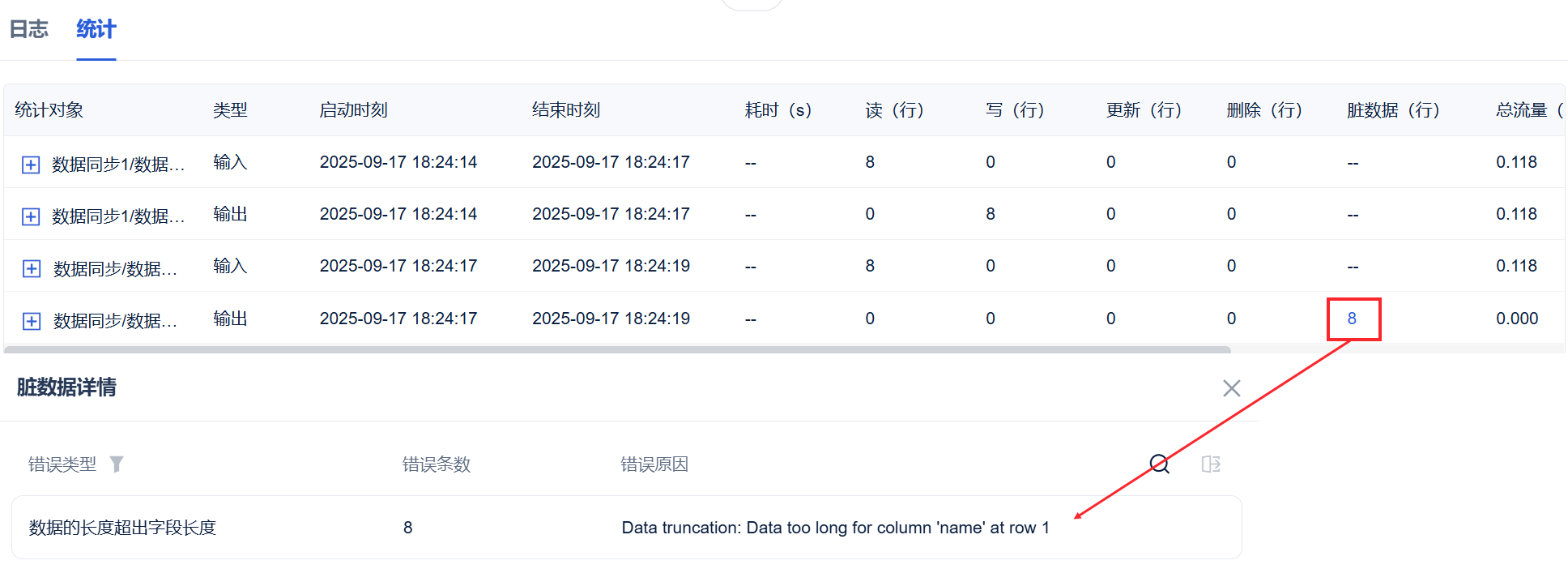Click the 结束时刻 column header
This screenshot has height=569, width=1568.
click(566, 110)
